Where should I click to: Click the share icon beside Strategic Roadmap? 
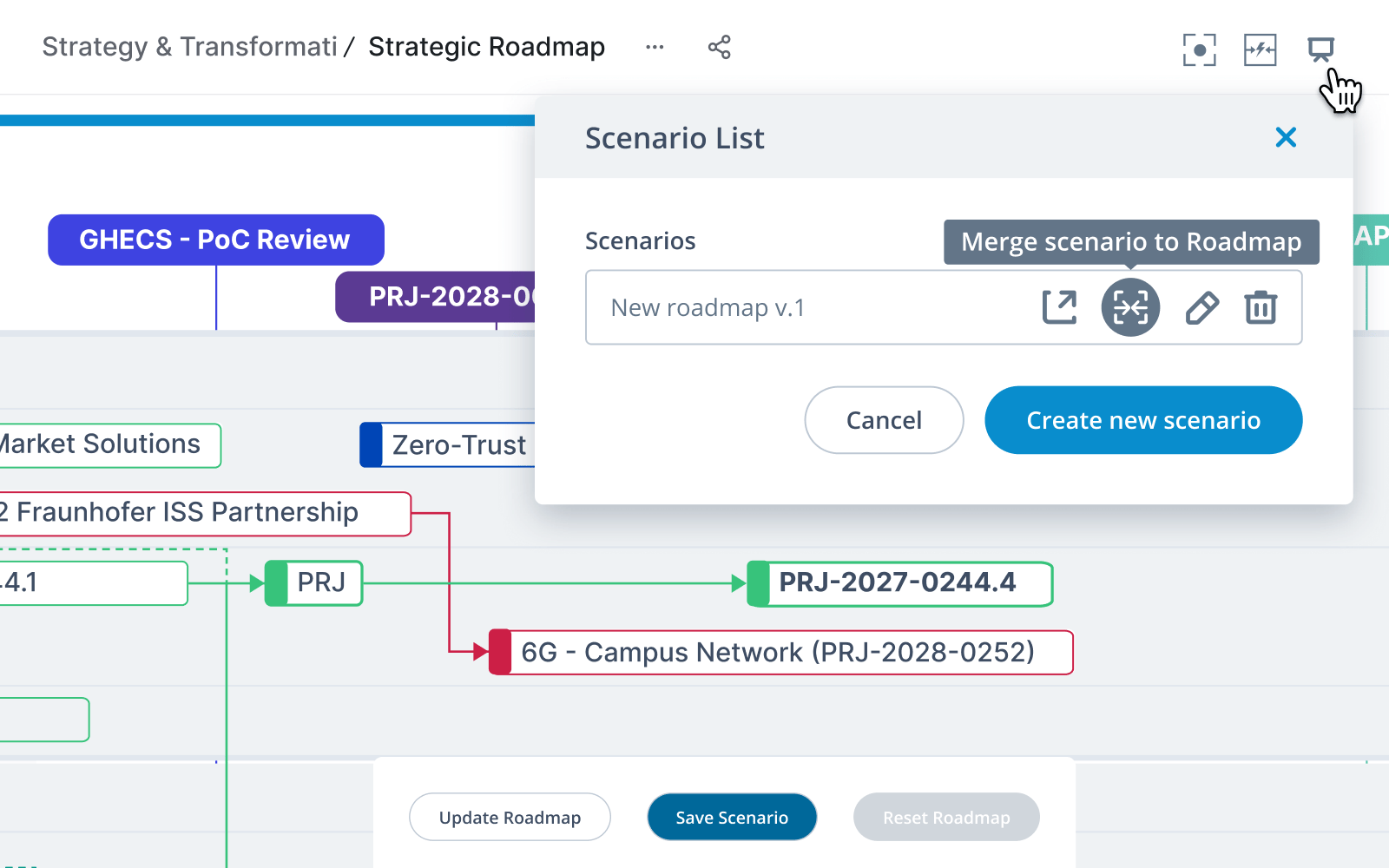click(x=719, y=47)
